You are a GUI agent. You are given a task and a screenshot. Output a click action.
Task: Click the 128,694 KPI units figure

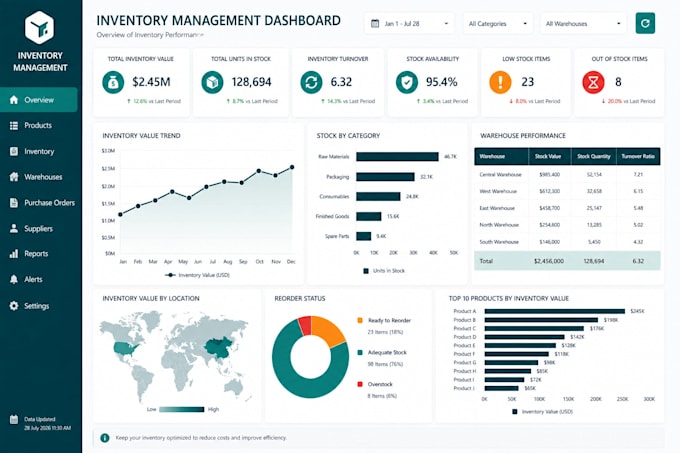(252, 82)
